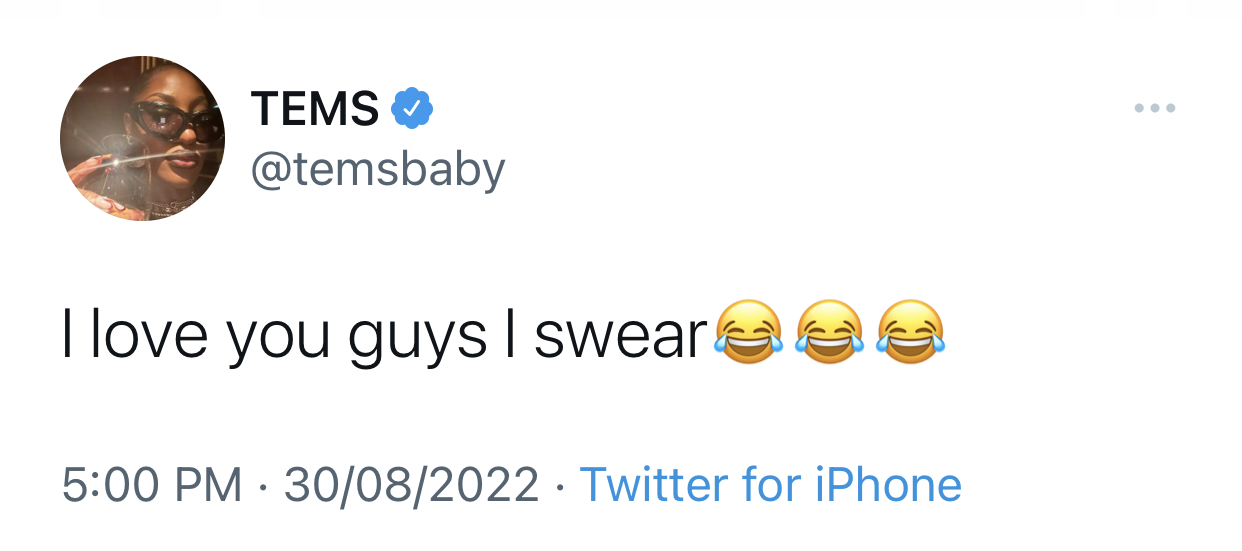Open the TEMS display name
This screenshot has height=551, width=1242.
pos(314,108)
